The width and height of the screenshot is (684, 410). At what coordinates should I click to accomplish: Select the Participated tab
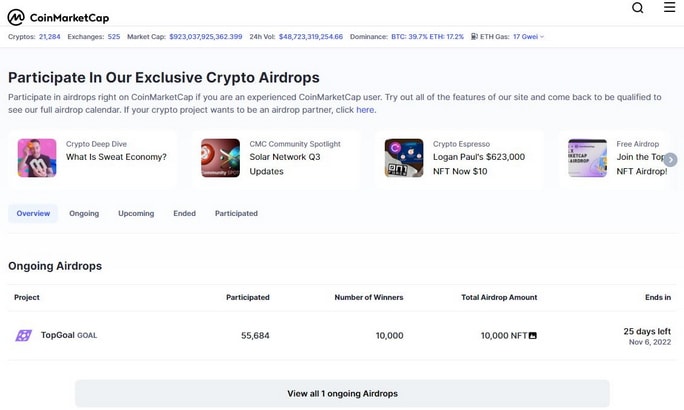coord(236,213)
